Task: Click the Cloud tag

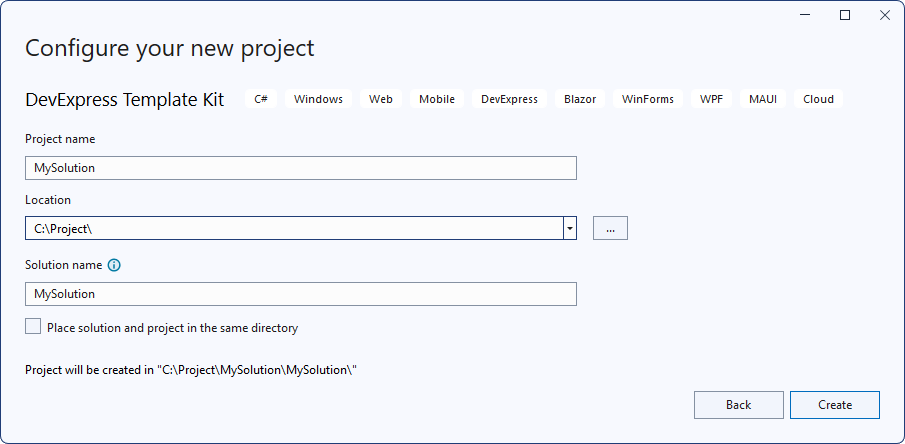Action: (x=818, y=99)
